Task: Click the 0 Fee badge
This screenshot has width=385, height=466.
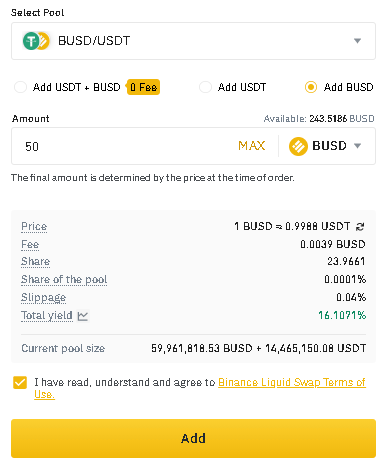Action: pos(143,87)
